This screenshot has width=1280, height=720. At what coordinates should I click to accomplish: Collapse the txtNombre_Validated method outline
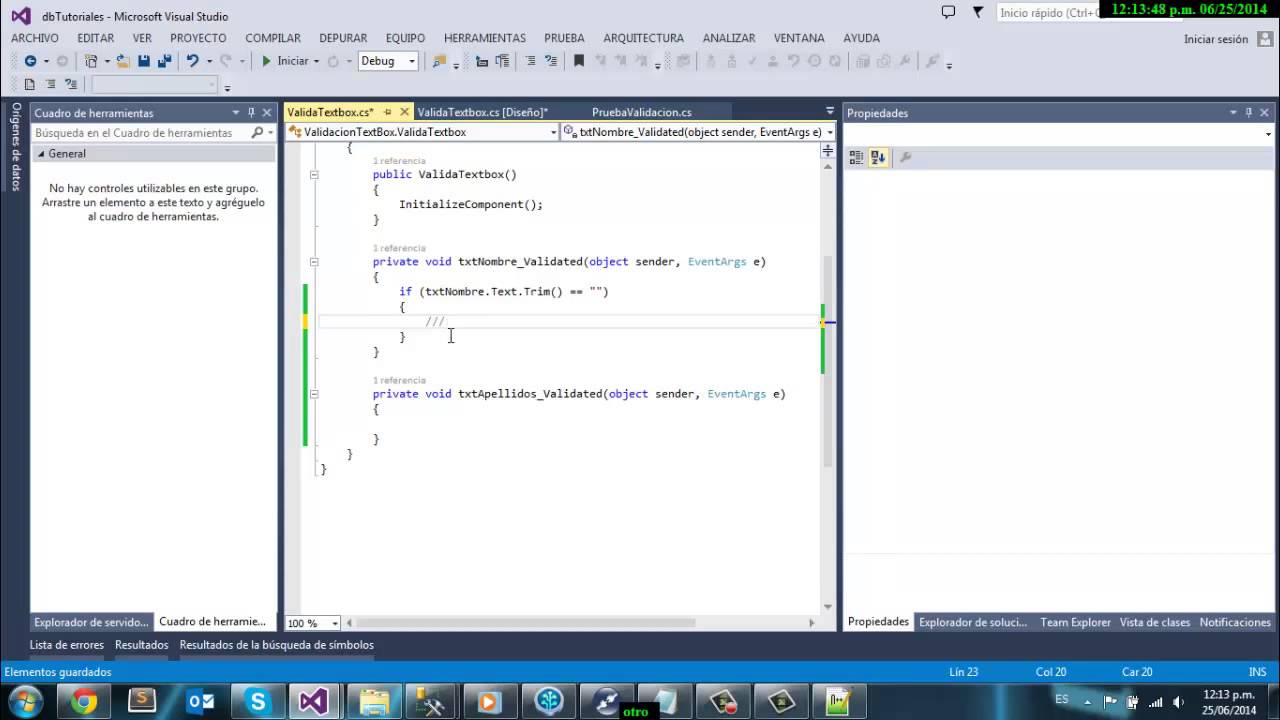pos(314,262)
